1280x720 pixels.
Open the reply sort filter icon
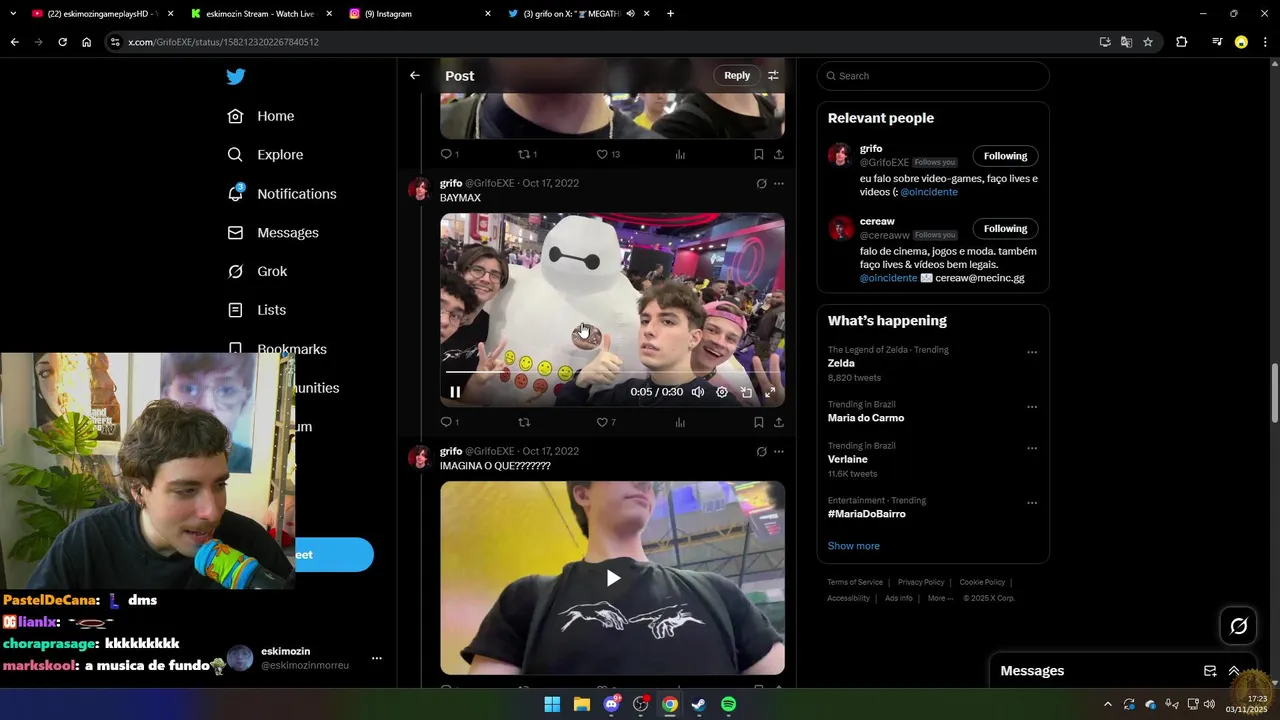tap(773, 76)
